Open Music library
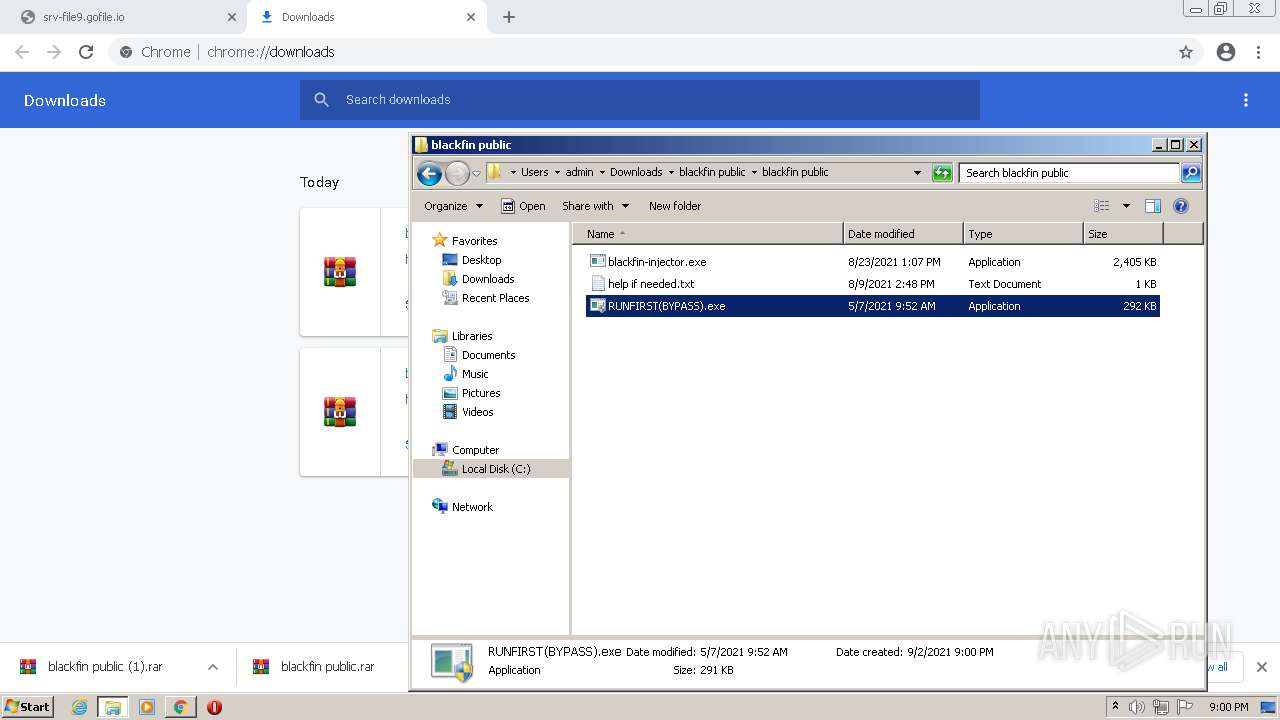1280x720 pixels. [475, 374]
